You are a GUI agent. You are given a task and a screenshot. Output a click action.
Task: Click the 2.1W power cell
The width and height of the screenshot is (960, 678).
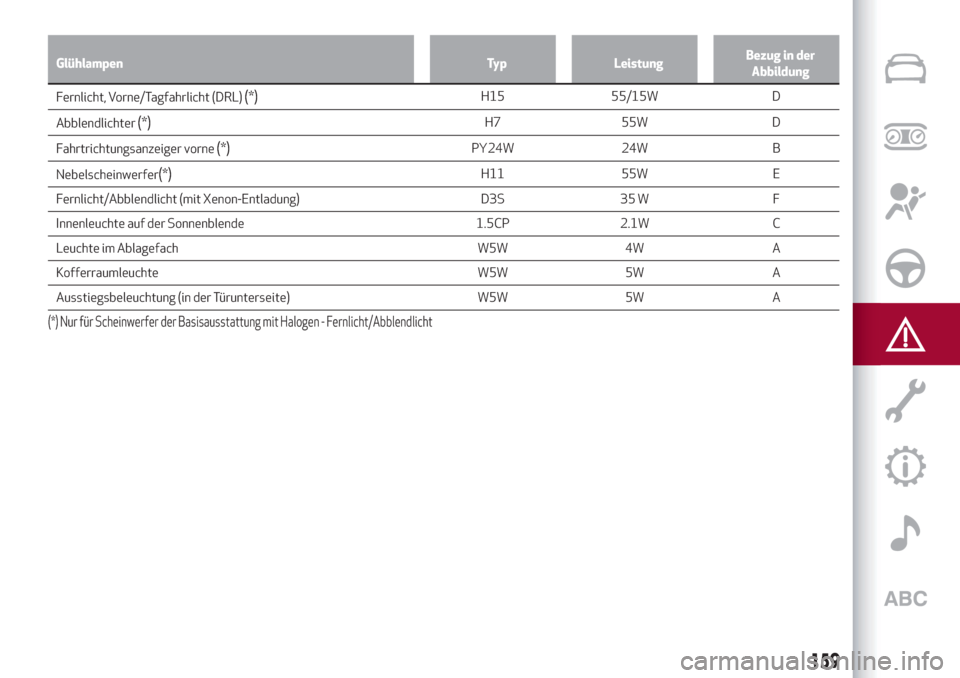pos(634,223)
